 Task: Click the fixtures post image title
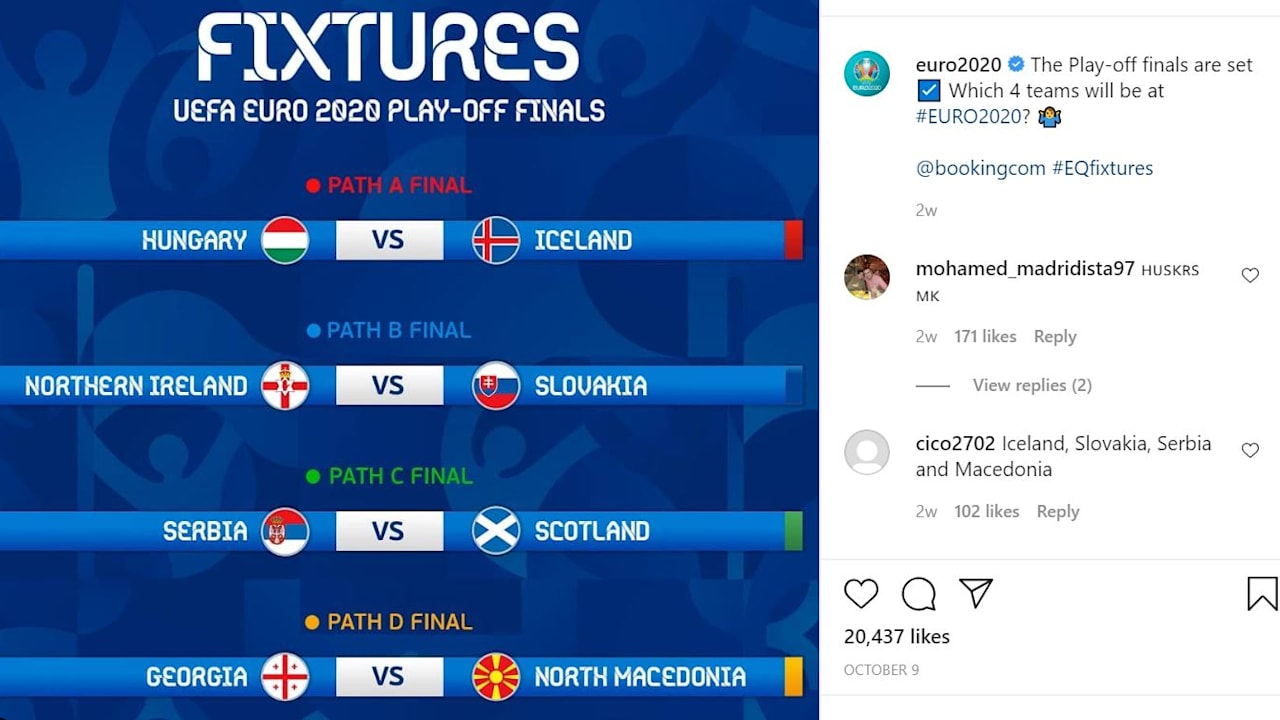tap(388, 48)
